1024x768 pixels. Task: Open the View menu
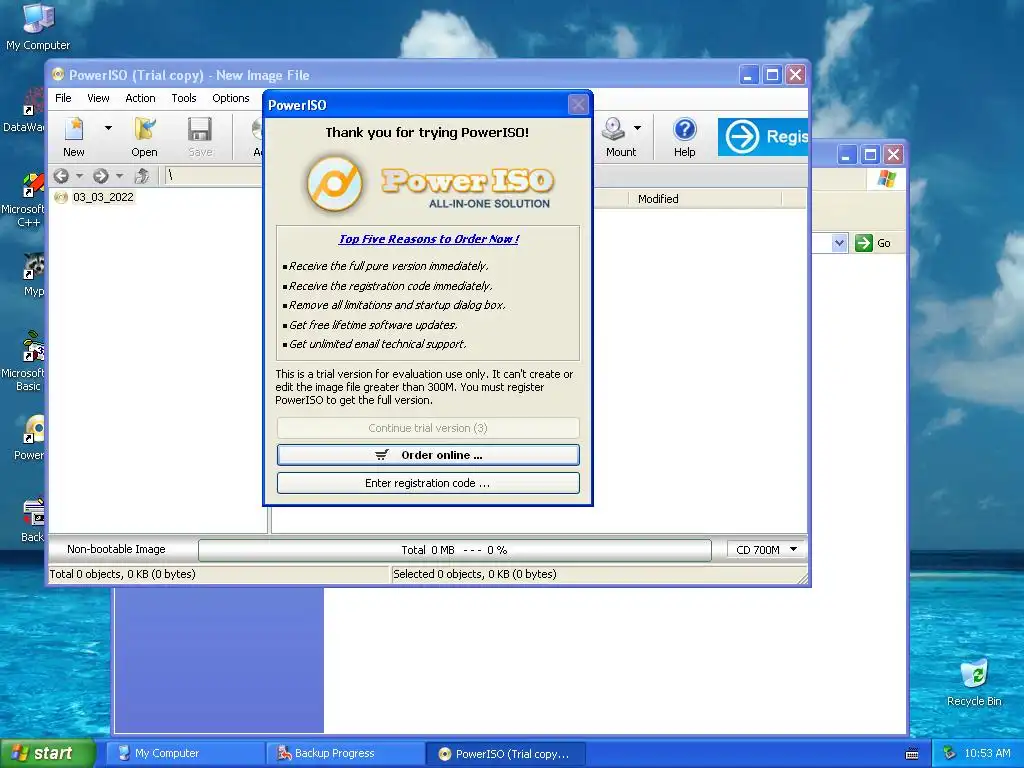click(x=99, y=98)
